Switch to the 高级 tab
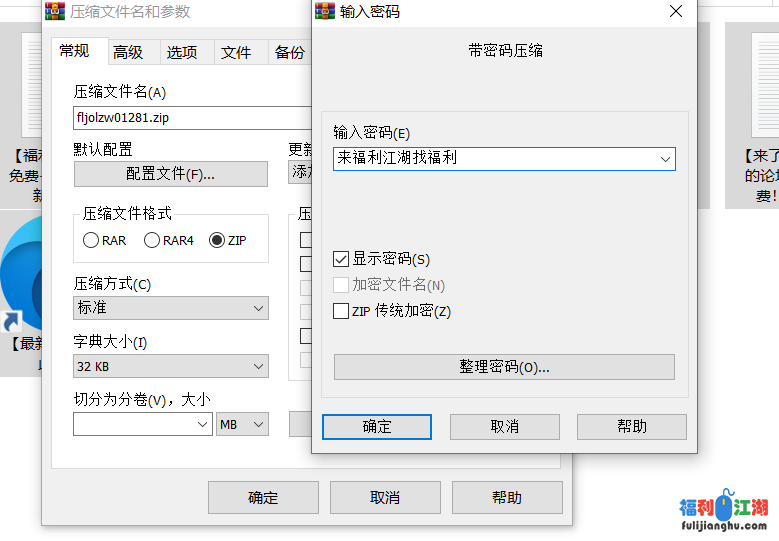This screenshot has height=541, width=779. 128,52
